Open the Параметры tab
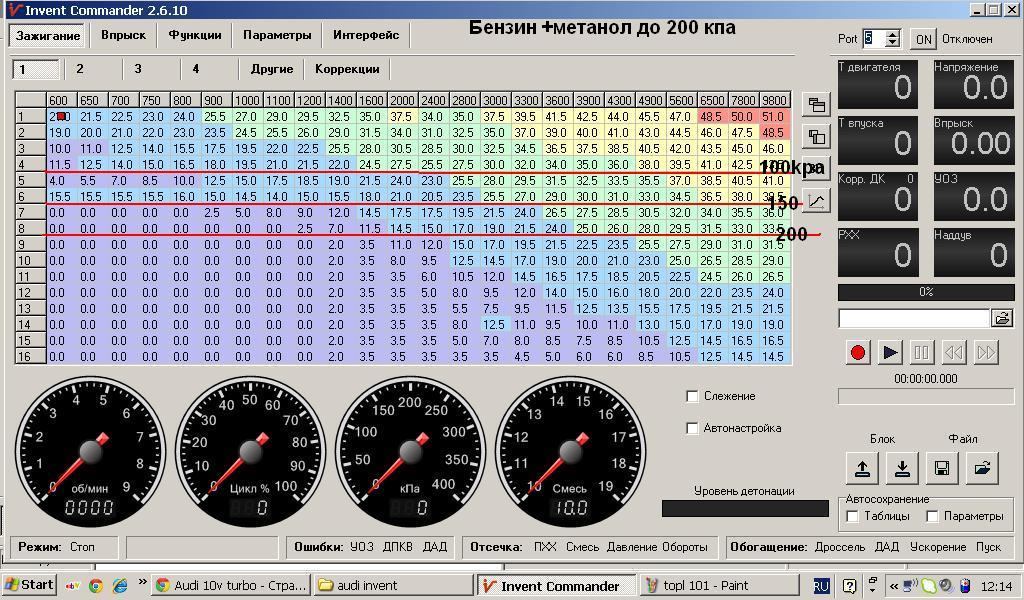1024x600 pixels. pos(277,35)
